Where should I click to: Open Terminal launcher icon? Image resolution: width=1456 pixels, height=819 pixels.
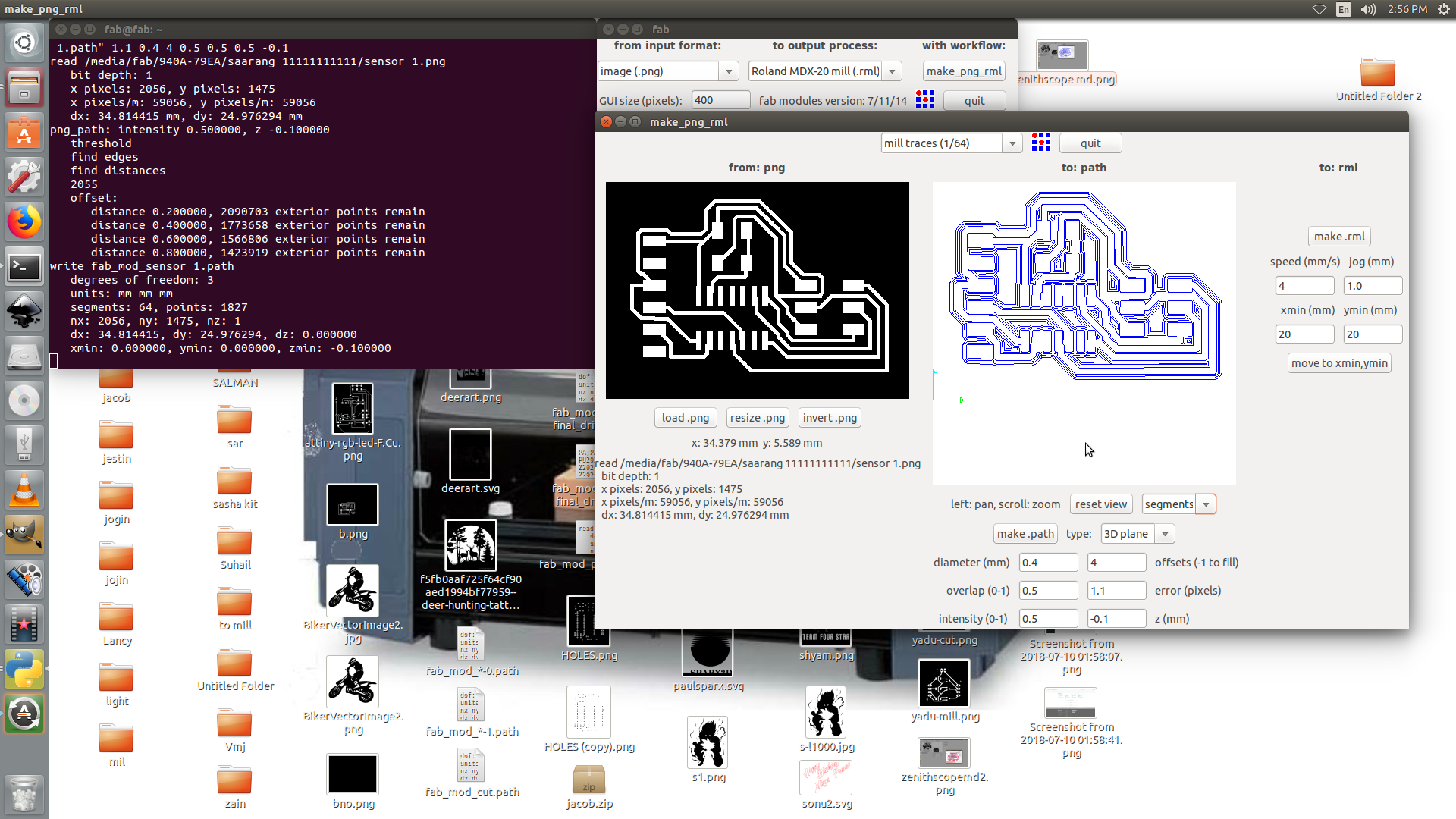[24, 266]
